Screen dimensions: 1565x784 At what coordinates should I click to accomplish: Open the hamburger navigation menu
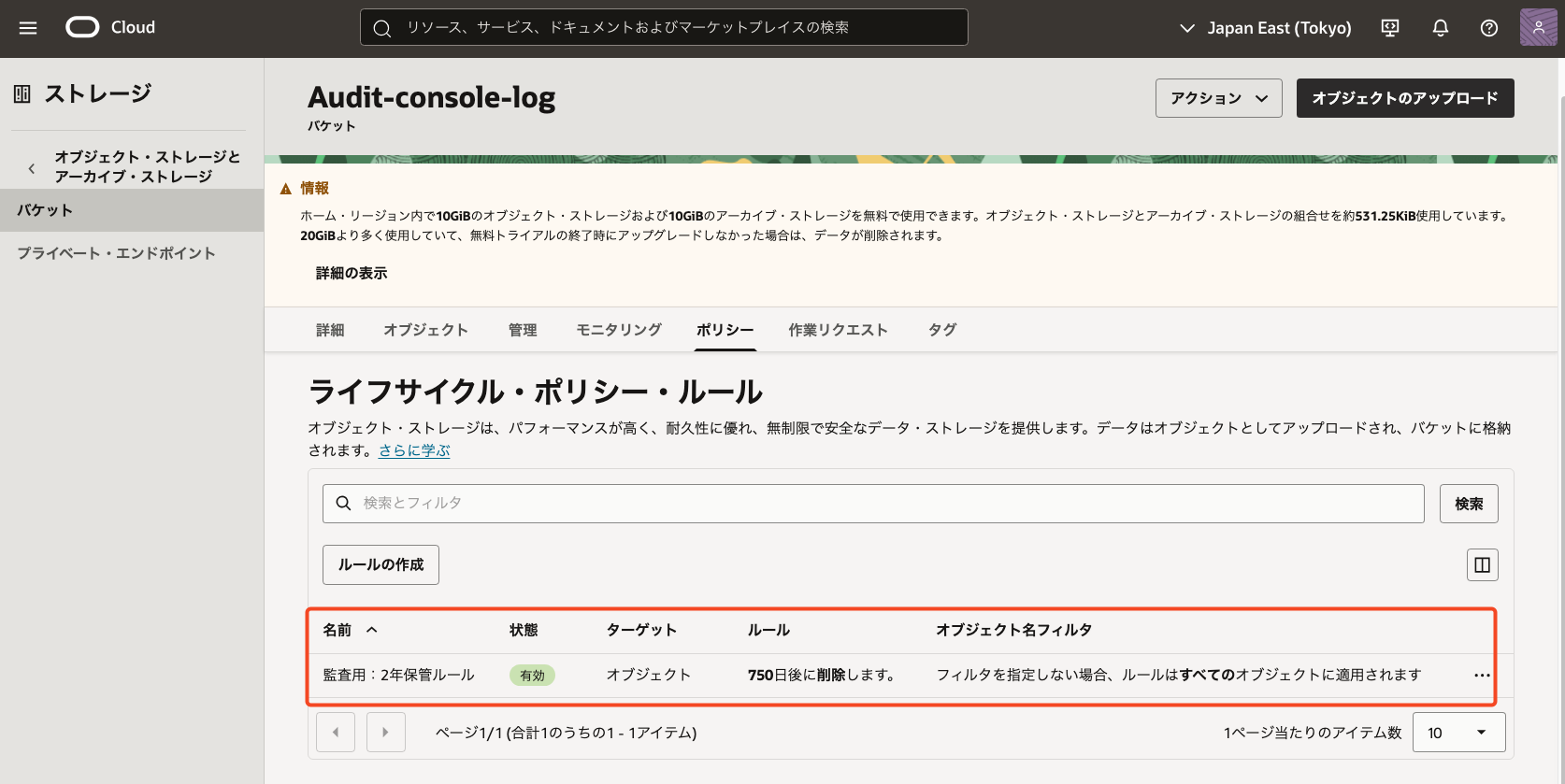click(28, 28)
